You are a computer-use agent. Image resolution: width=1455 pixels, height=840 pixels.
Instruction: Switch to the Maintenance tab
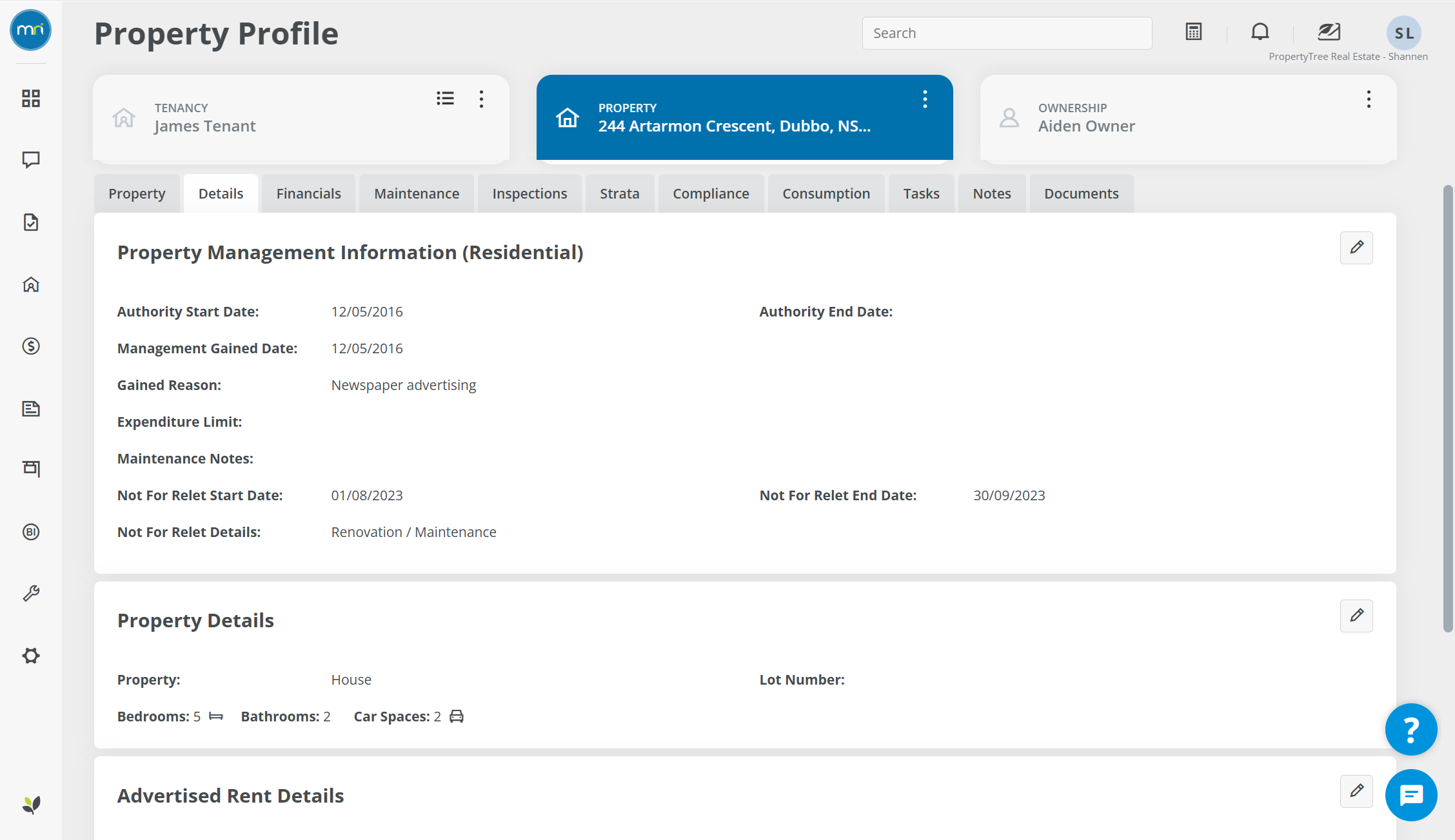click(417, 193)
